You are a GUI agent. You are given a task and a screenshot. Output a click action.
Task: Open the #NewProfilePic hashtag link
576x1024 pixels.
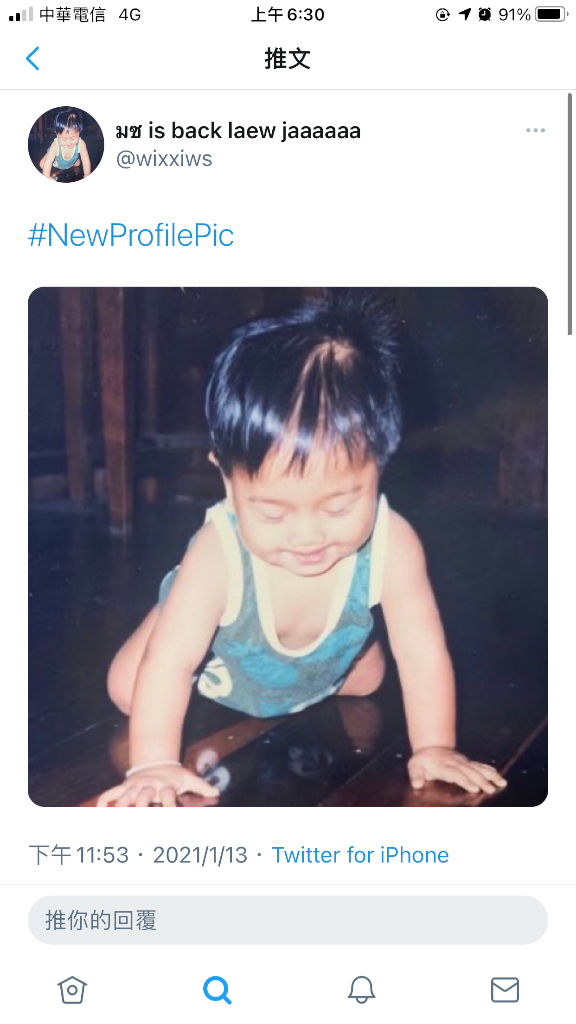click(131, 235)
